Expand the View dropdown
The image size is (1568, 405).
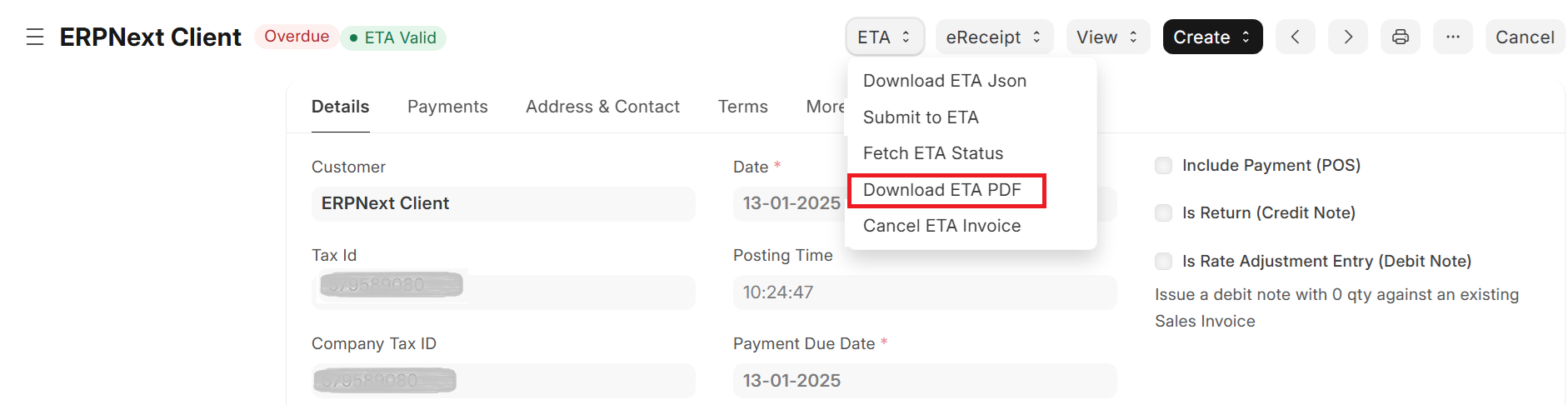[1107, 37]
